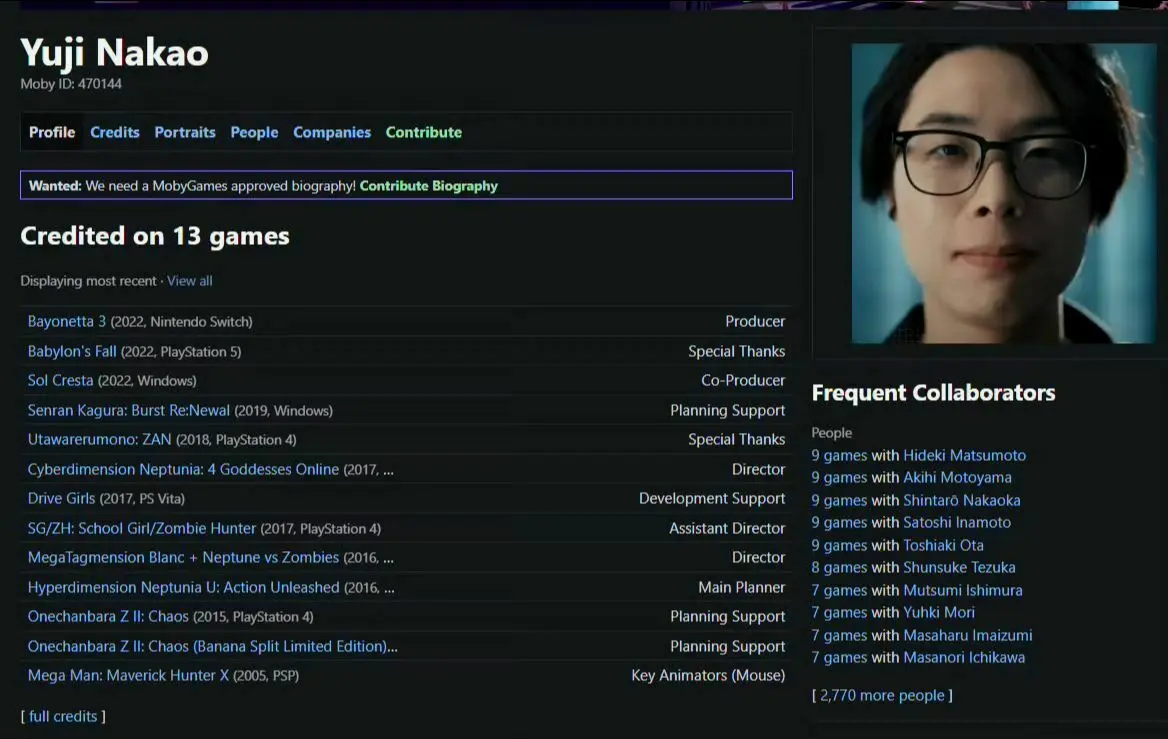The image size is (1168, 739).
Task: Click the Yuji Nakao page heading
Action: pyautogui.click(x=115, y=53)
